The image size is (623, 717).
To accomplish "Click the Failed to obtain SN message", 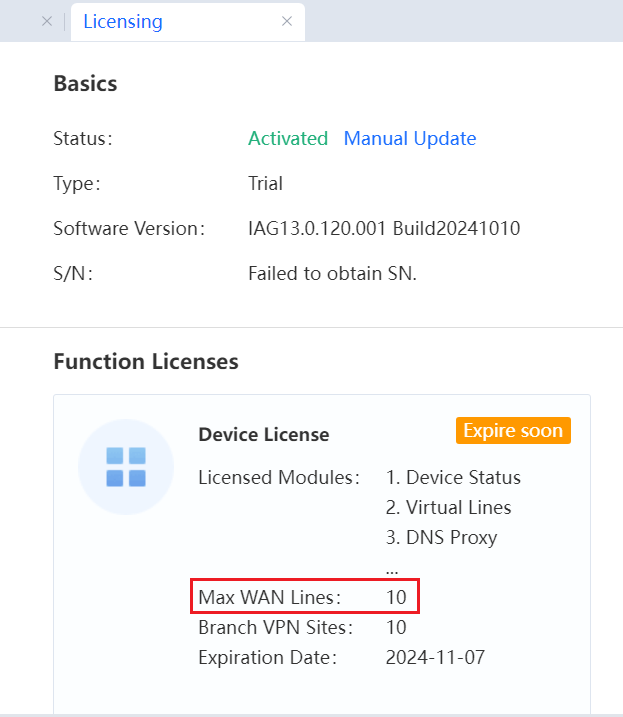I will pyautogui.click(x=332, y=274).
